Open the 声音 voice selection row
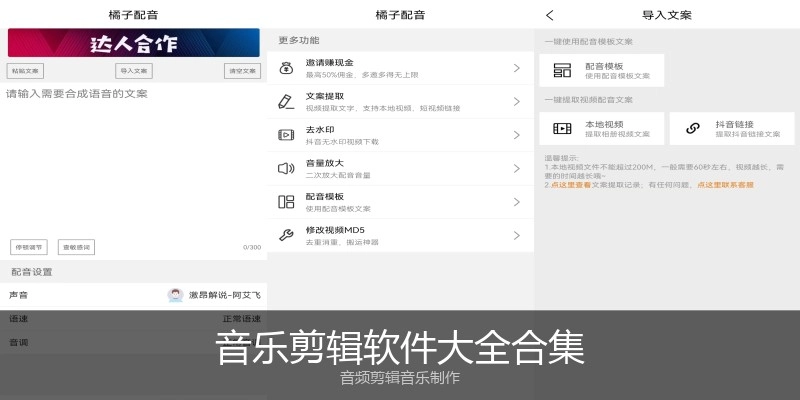 pyautogui.click(x=134, y=295)
